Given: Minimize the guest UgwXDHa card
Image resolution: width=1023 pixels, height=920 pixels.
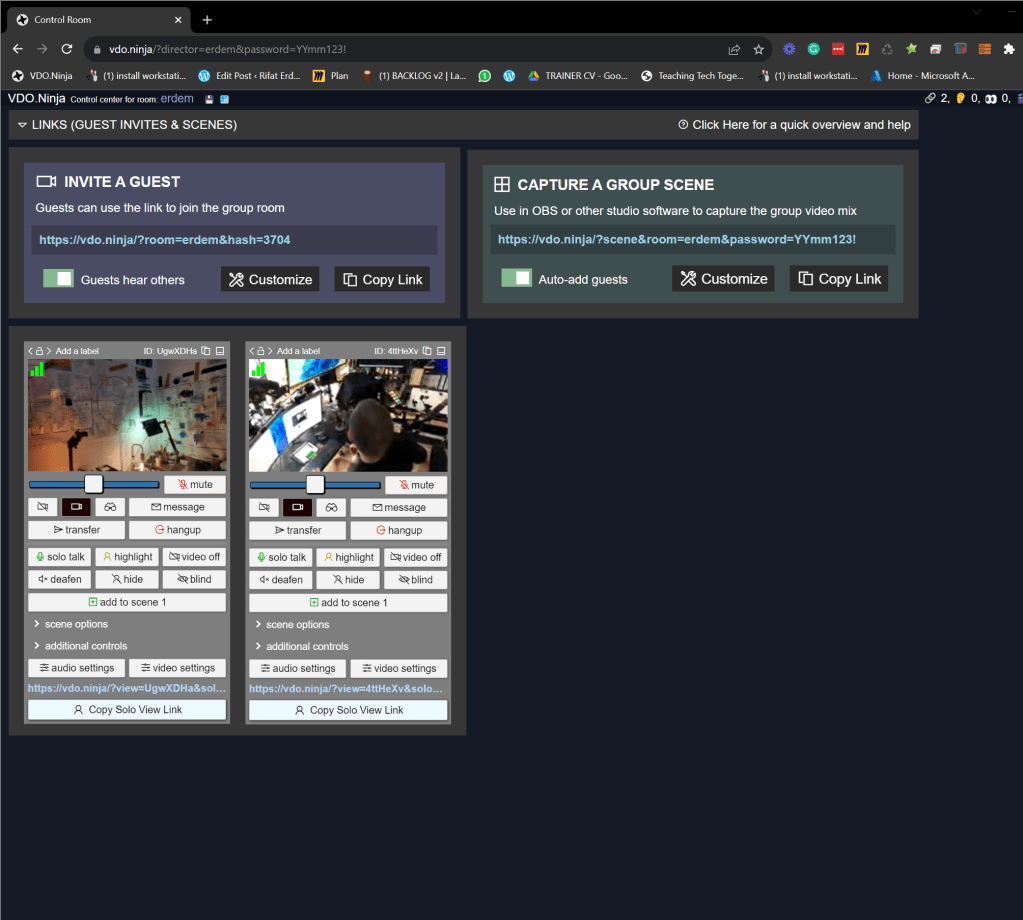Looking at the screenshot, I should point(220,351).
